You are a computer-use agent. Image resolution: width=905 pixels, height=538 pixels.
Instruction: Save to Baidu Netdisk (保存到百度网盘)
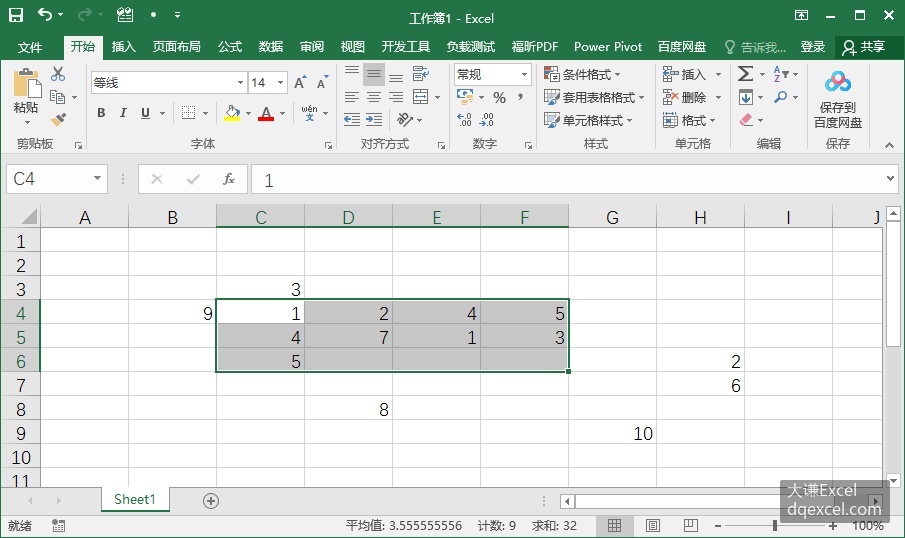(x=837, y=99)
